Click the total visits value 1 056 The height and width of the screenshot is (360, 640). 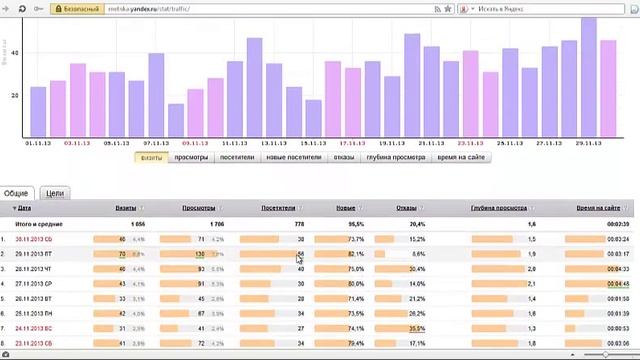pos(138,224)
